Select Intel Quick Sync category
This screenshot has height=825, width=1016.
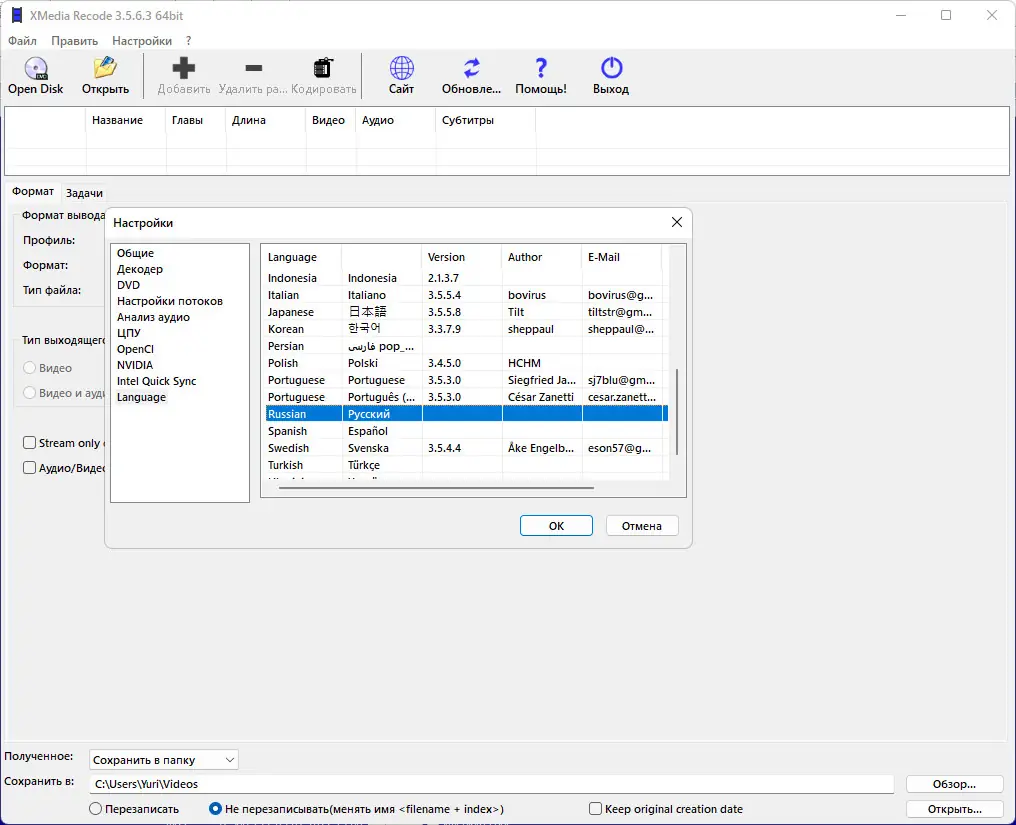156,381
